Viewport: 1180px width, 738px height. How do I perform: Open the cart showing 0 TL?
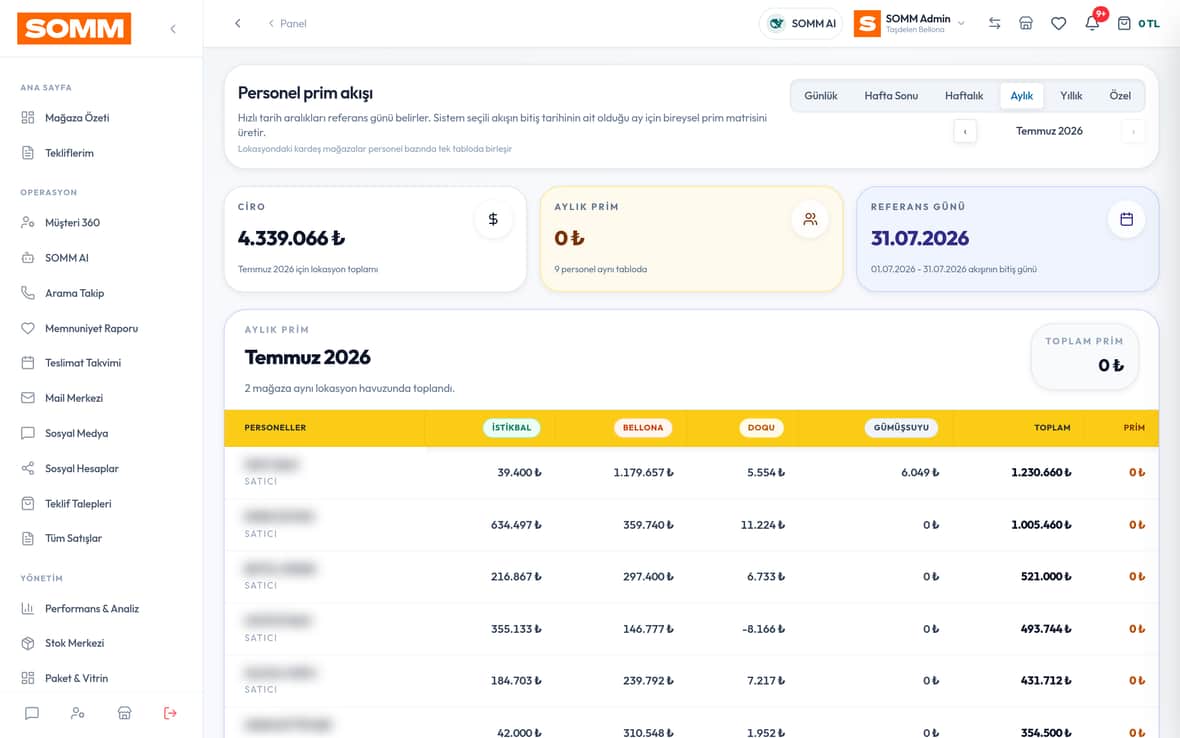click(1138, 23)
